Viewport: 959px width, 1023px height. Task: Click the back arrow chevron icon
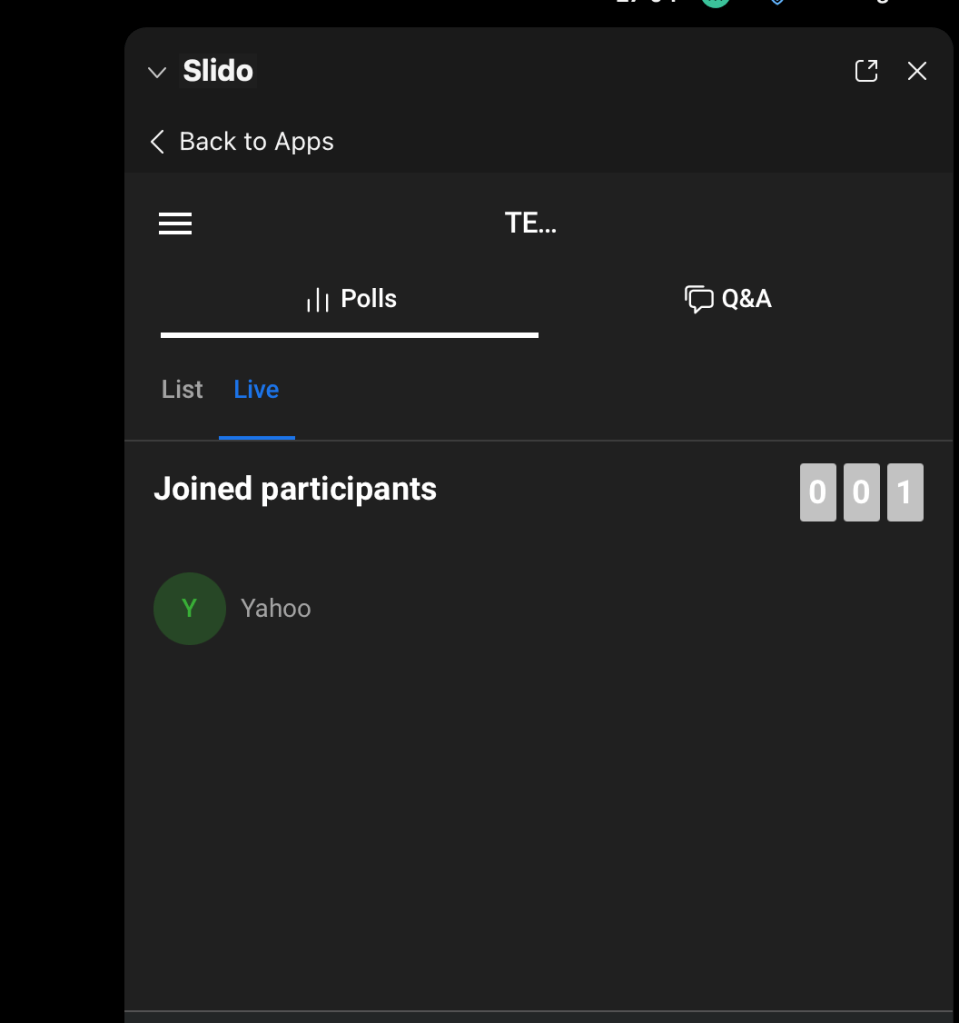click(x=157, y=142)
